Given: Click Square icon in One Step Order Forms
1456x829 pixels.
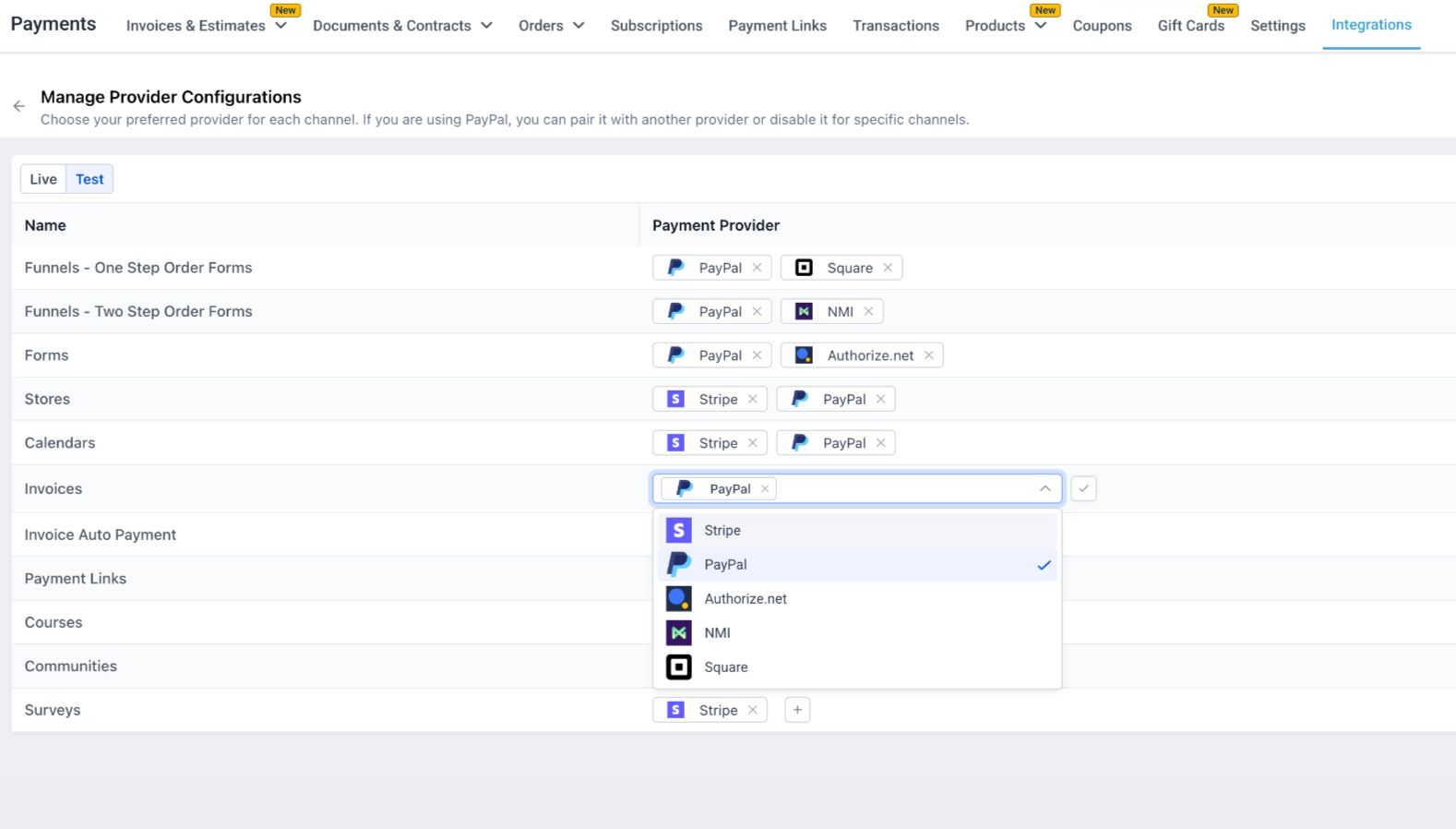Looking at the screenshot, I should point(804,268).
